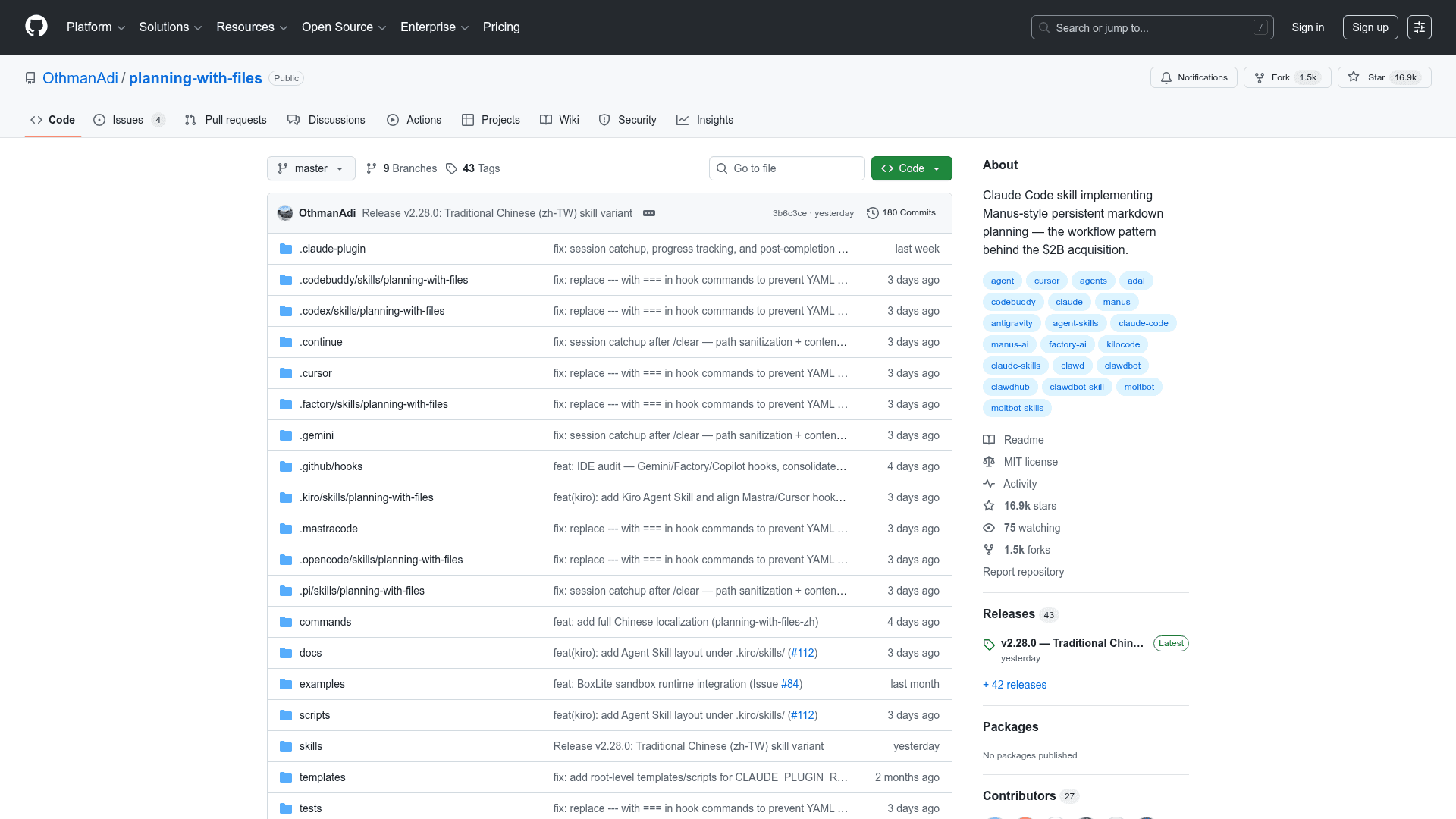Open the + 42 releases link
This screenshot has width=1456, height=819.
tap(1014, 684)
